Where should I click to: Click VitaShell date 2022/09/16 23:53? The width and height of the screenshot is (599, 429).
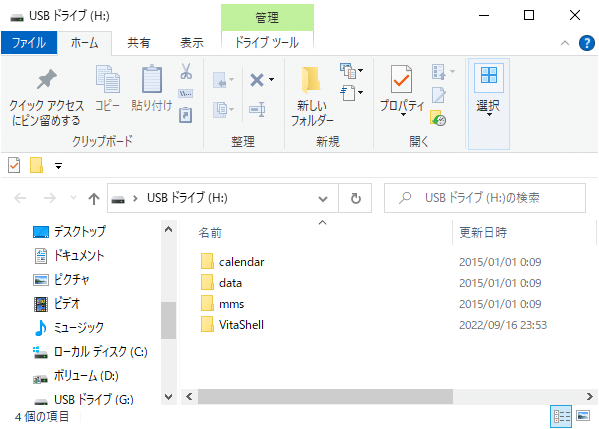pos(503,325)
